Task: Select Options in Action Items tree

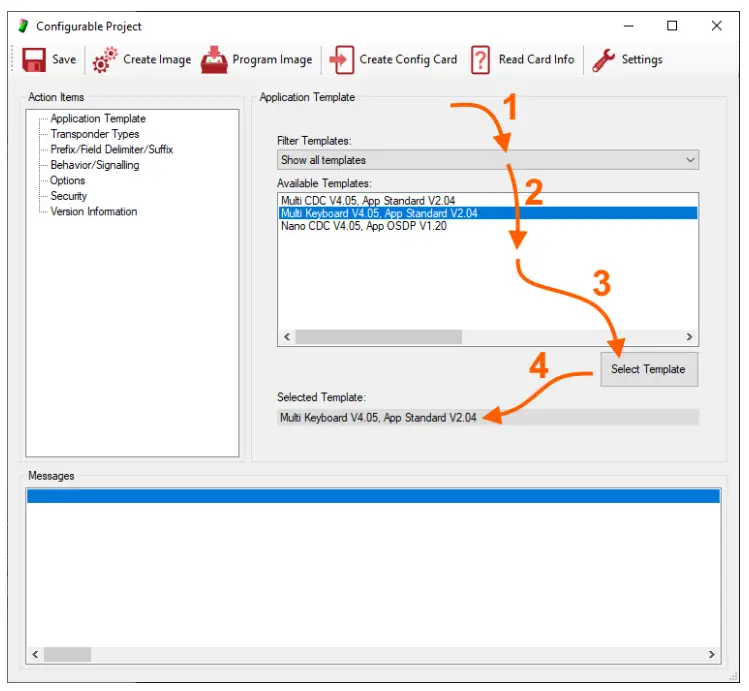Action: click(x=67, y=181)
